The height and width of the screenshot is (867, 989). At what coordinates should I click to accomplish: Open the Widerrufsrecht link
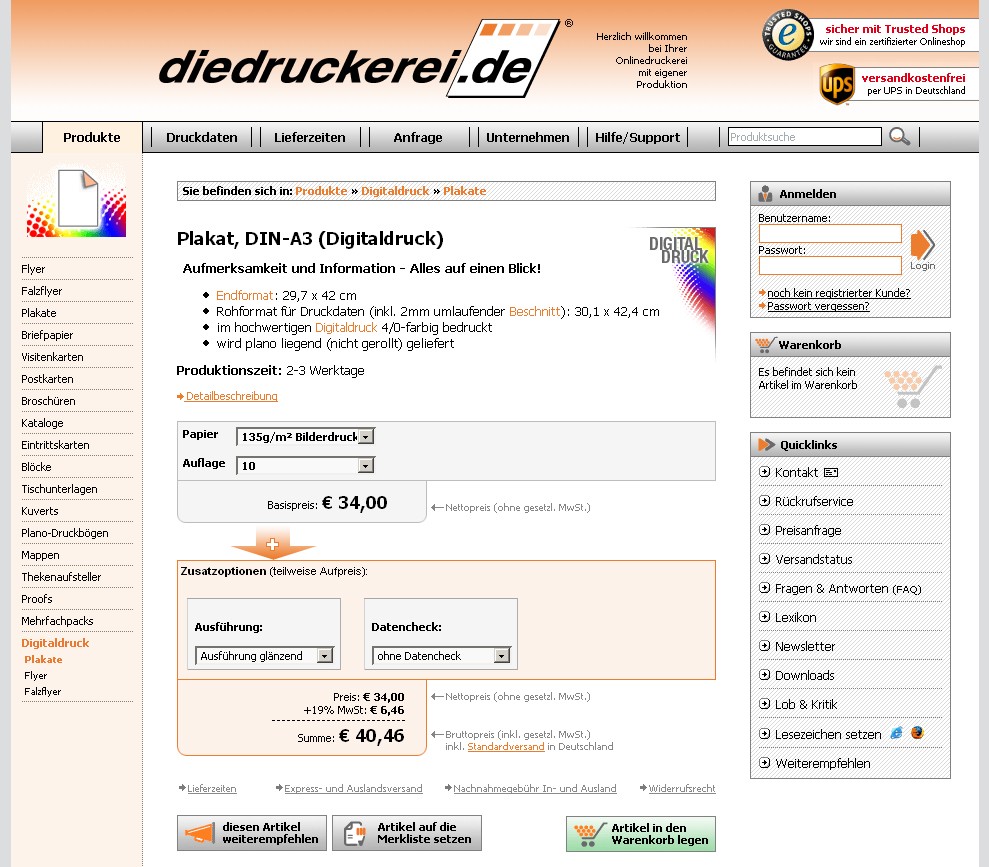682,788
